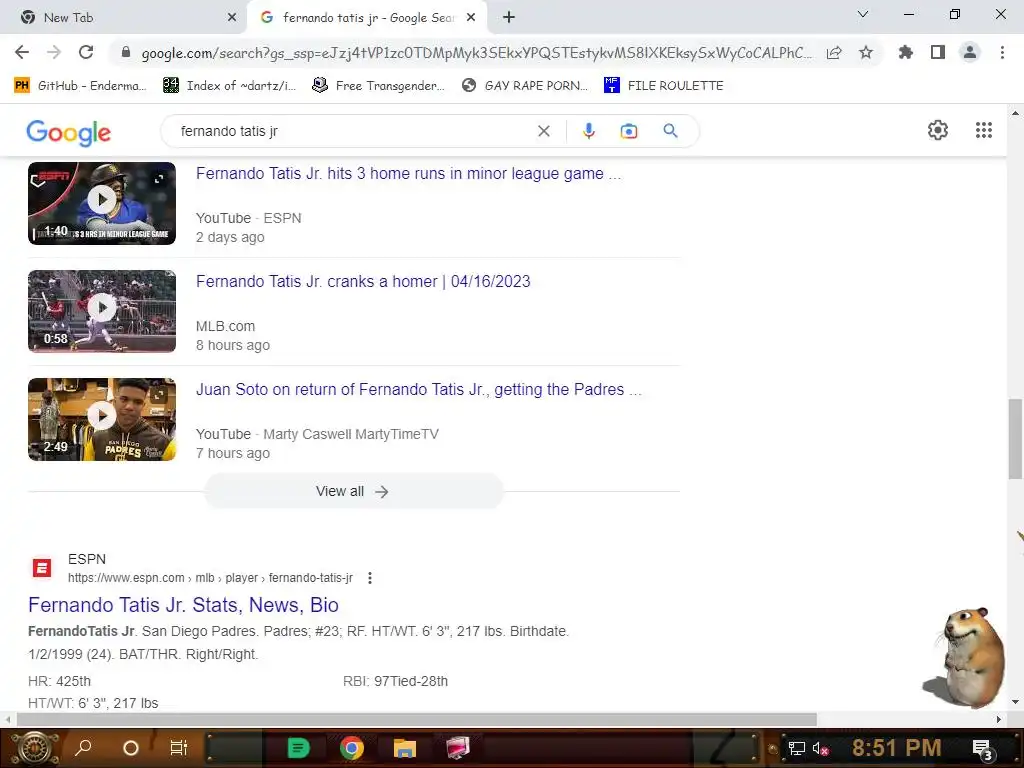Bookmark this page with the star icon
Viewport: 1024px width, 768px height.
(x=866, y=52)
